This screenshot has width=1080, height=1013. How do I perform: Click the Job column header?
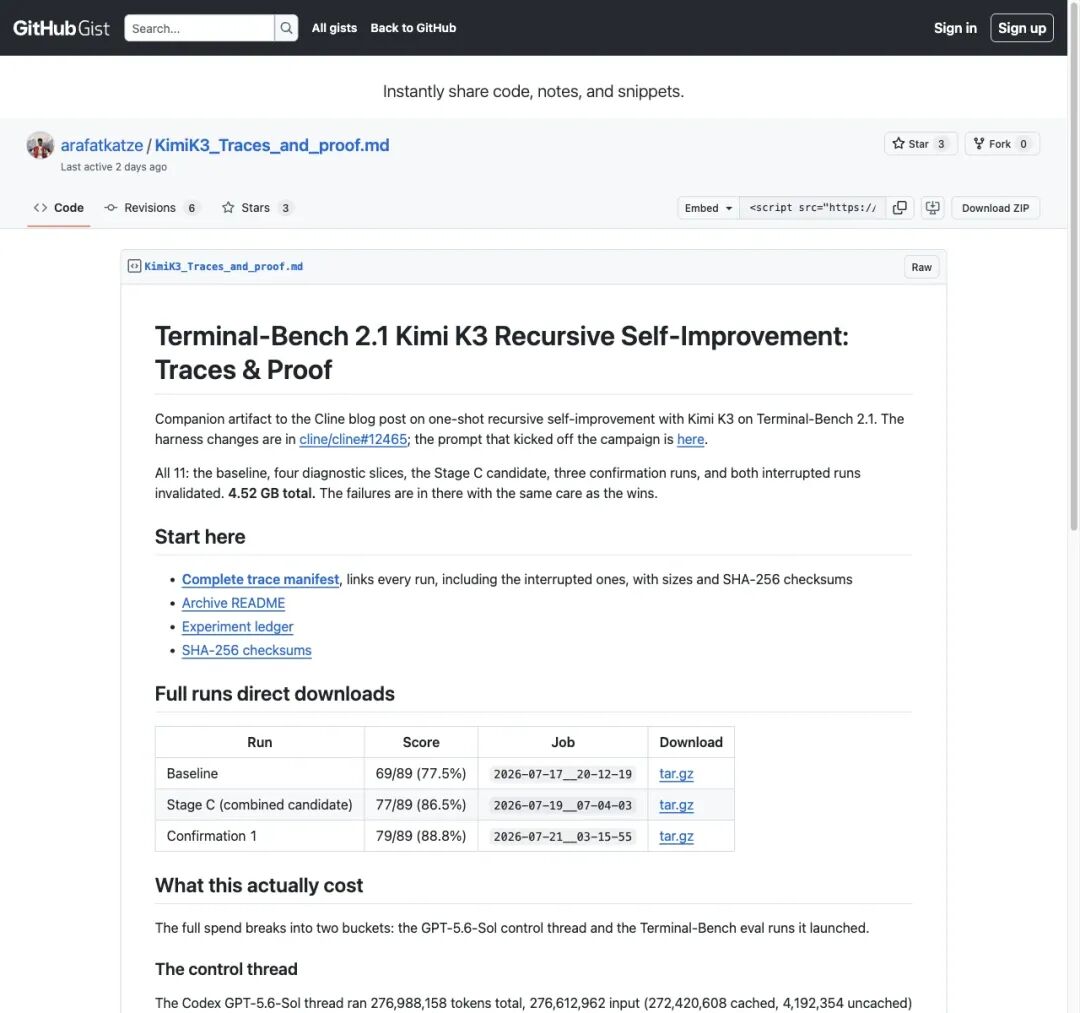(563, 742)
